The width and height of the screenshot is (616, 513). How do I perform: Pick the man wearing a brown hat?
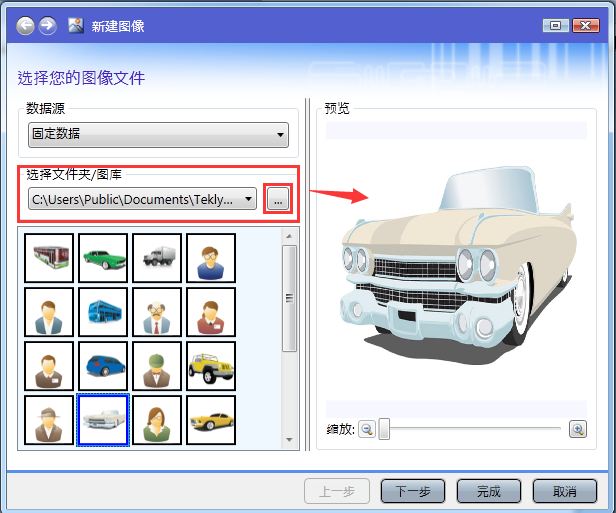pyautogui.click(x=49, y=420)
